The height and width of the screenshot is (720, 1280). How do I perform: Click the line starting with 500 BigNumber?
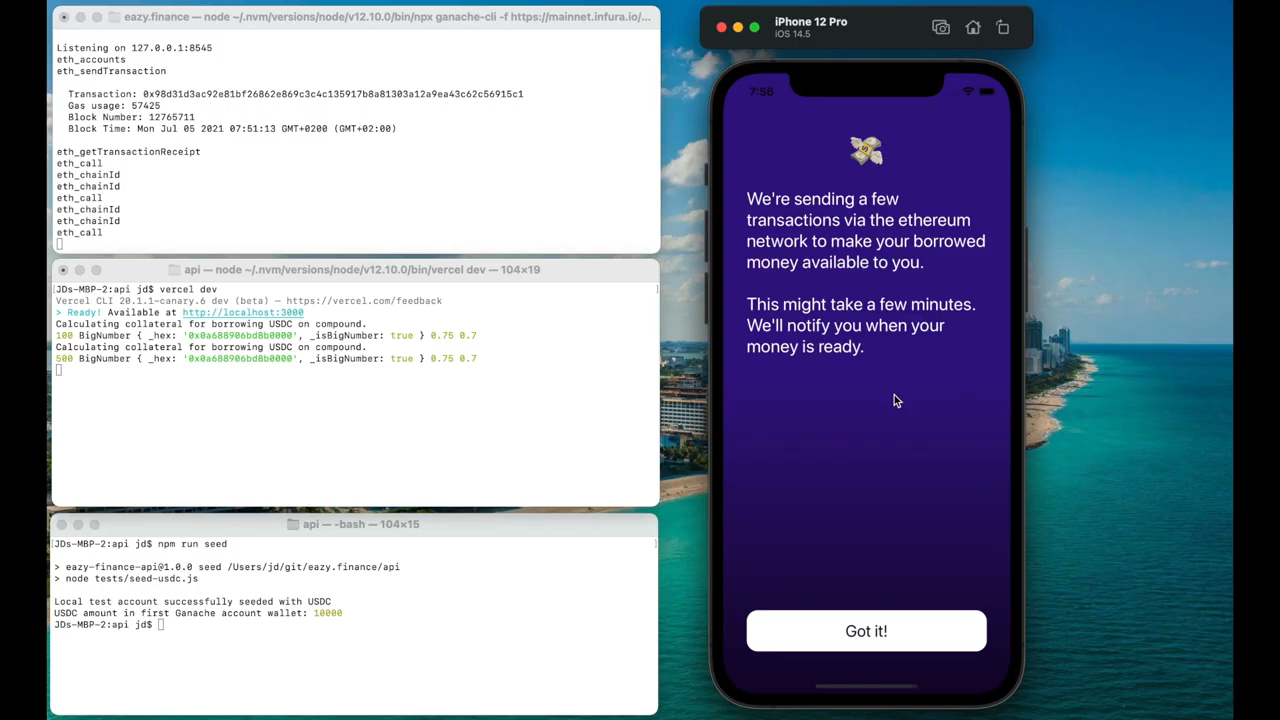click(x=266, y=358)
